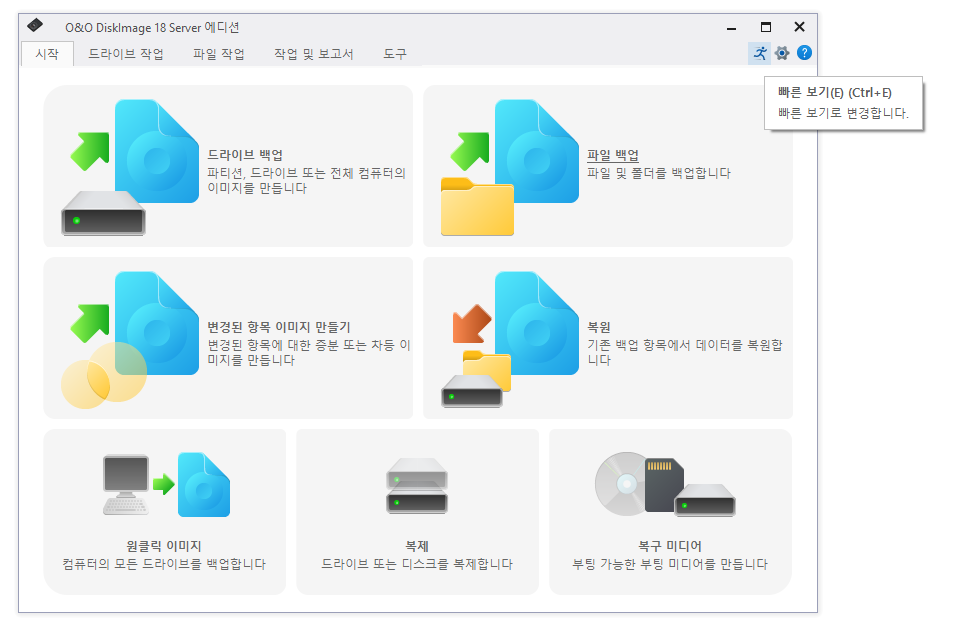Open the 작업 및 보고서 tab
The image size is (953, 642).
pos(314,54)
